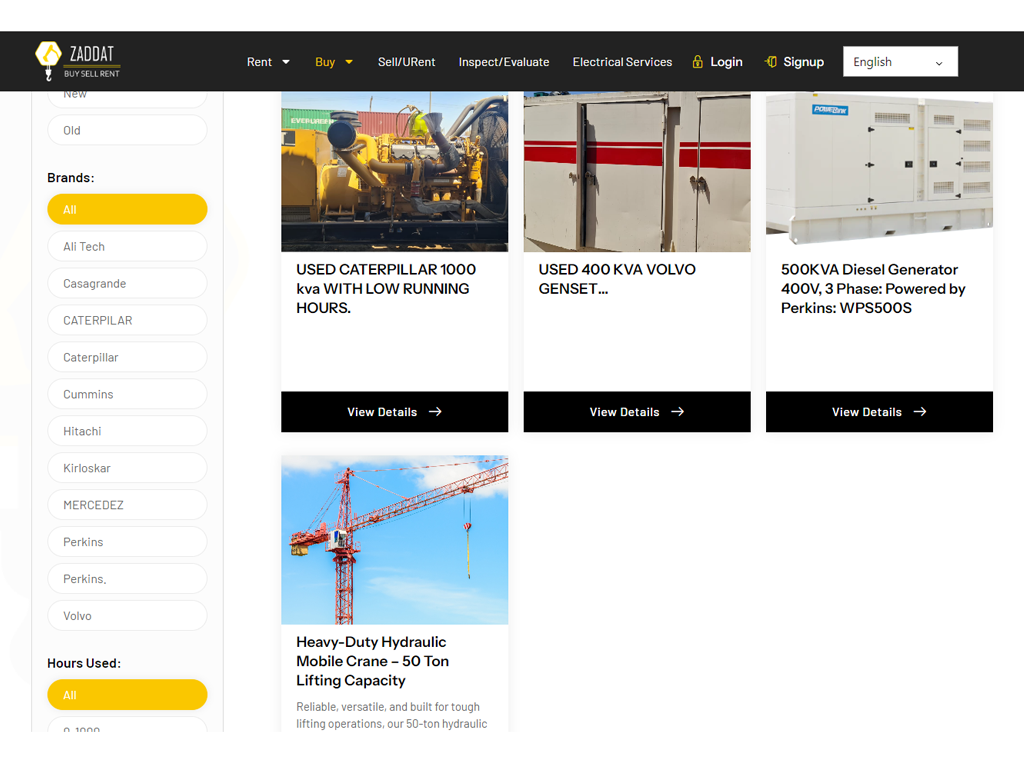Image resolution: width=1024 pixels, height=766 pixels.
Task: Open Inspect/Evaluate page
Action: point(504,62)
